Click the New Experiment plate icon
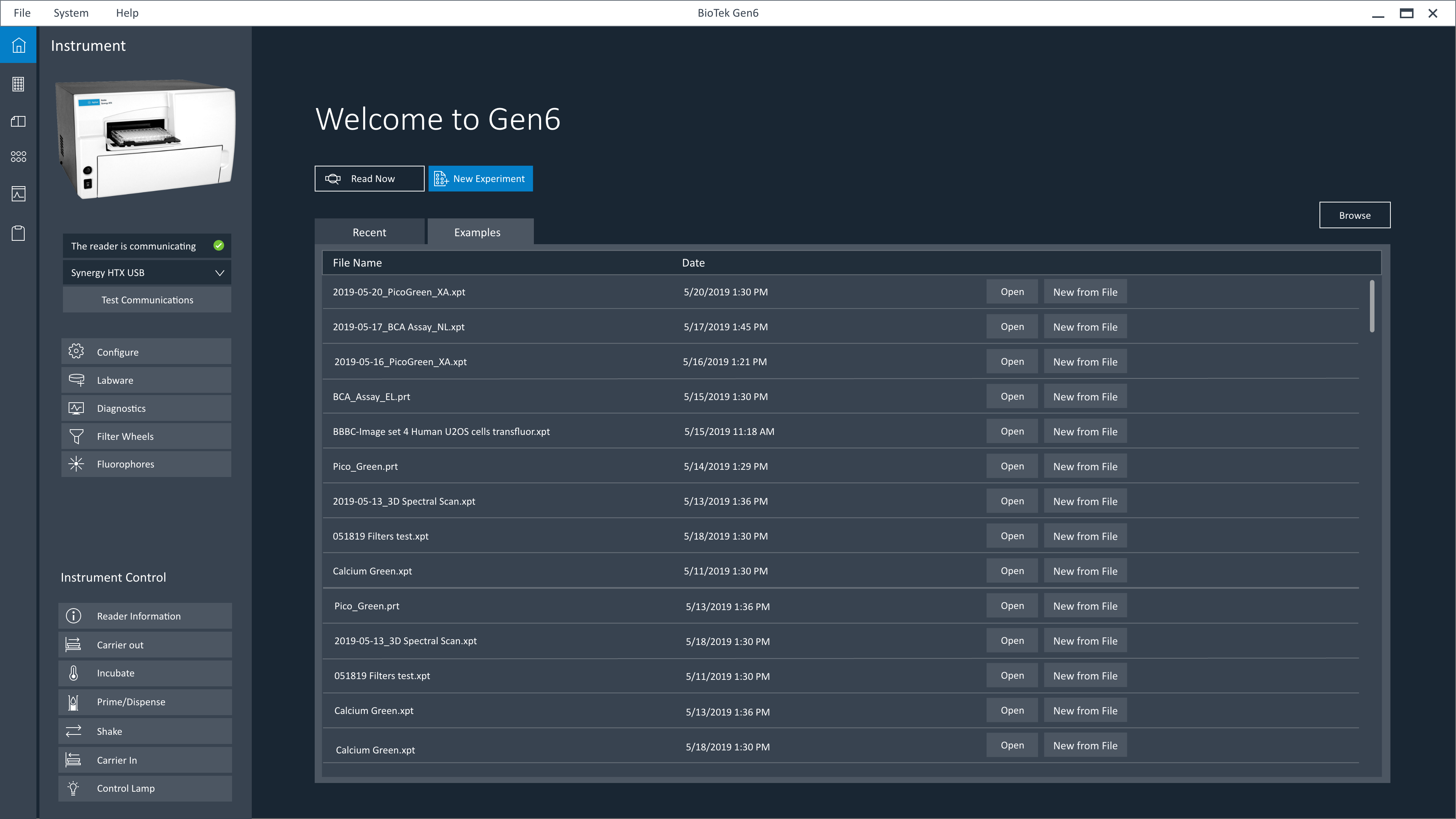1456x819 pixels. click(441, 179)
